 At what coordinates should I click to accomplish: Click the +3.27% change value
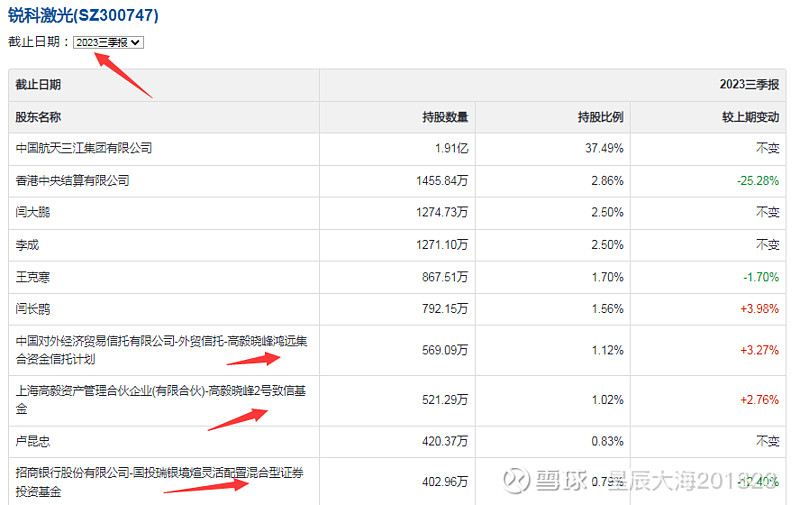click(x=760, y=350)
